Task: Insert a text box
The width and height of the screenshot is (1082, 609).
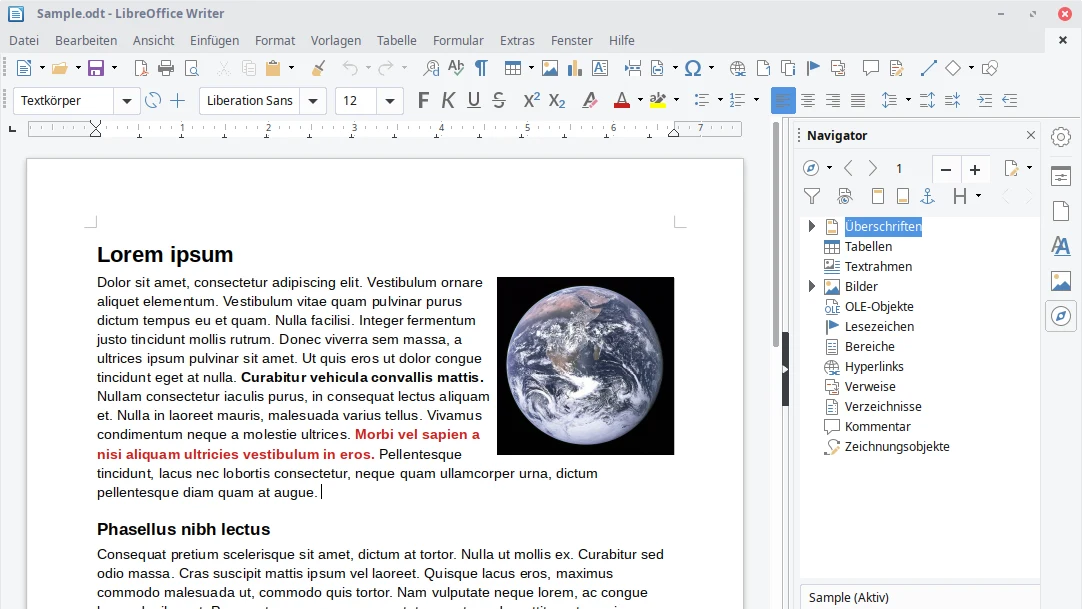Action: 600,68
